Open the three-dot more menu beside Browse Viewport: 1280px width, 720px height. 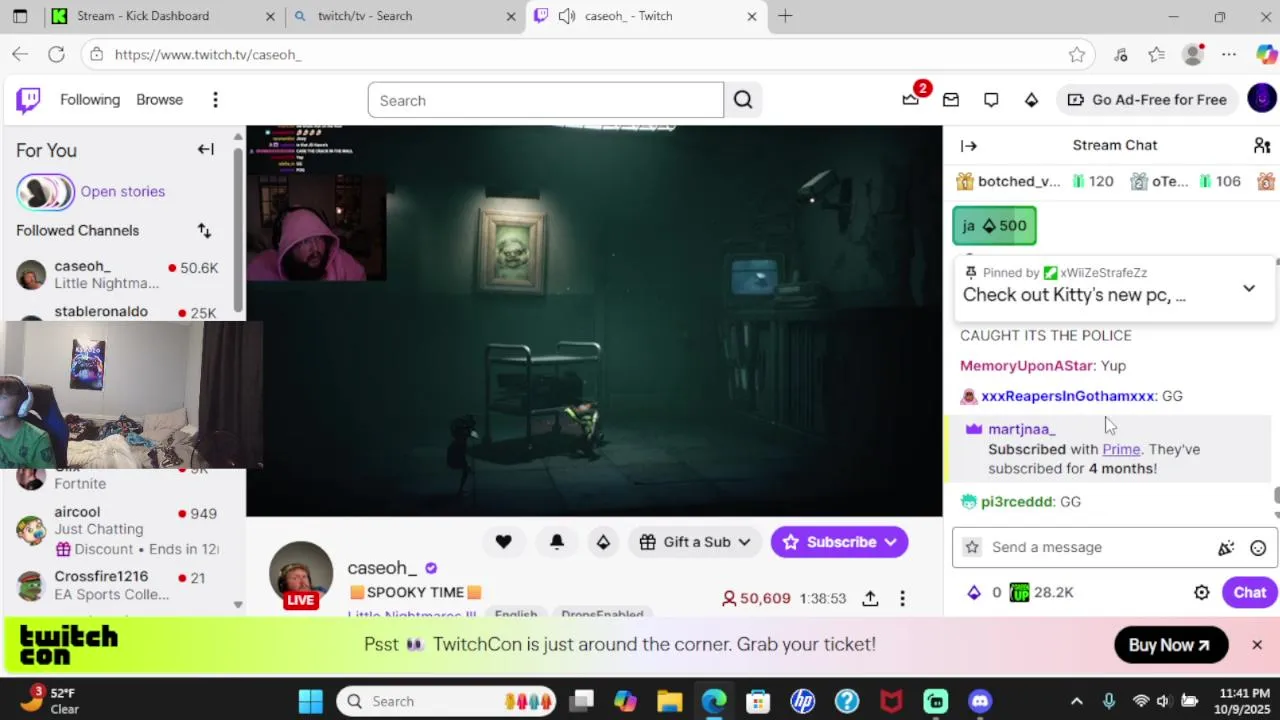tap(215, 100)
